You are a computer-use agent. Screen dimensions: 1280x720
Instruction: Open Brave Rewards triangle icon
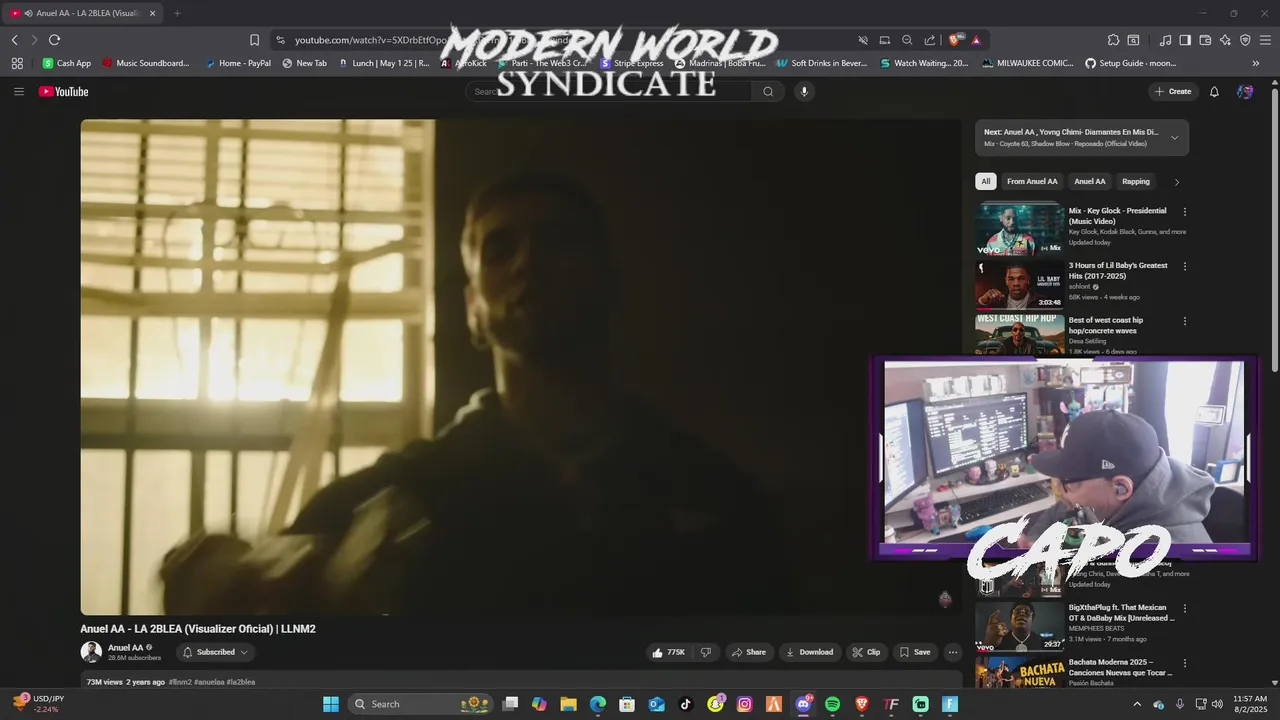(975, 40)
